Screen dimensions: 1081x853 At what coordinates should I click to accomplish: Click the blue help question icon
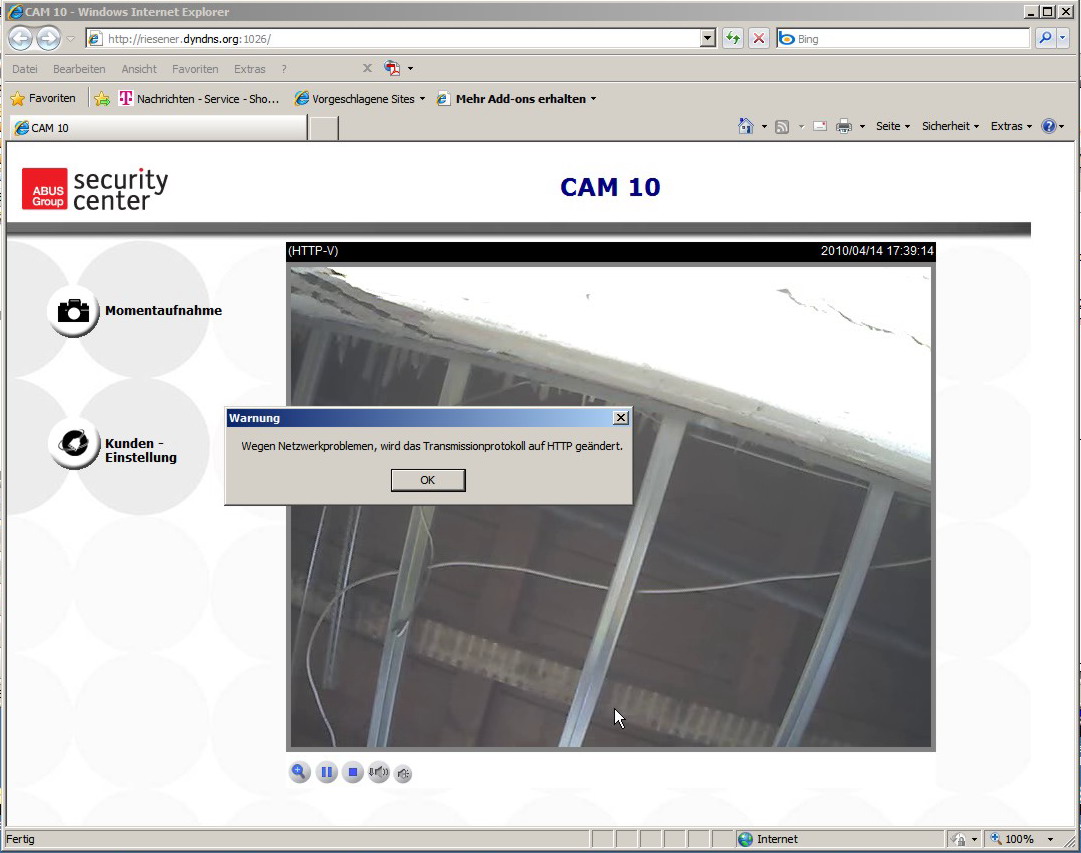(1049, 126)
